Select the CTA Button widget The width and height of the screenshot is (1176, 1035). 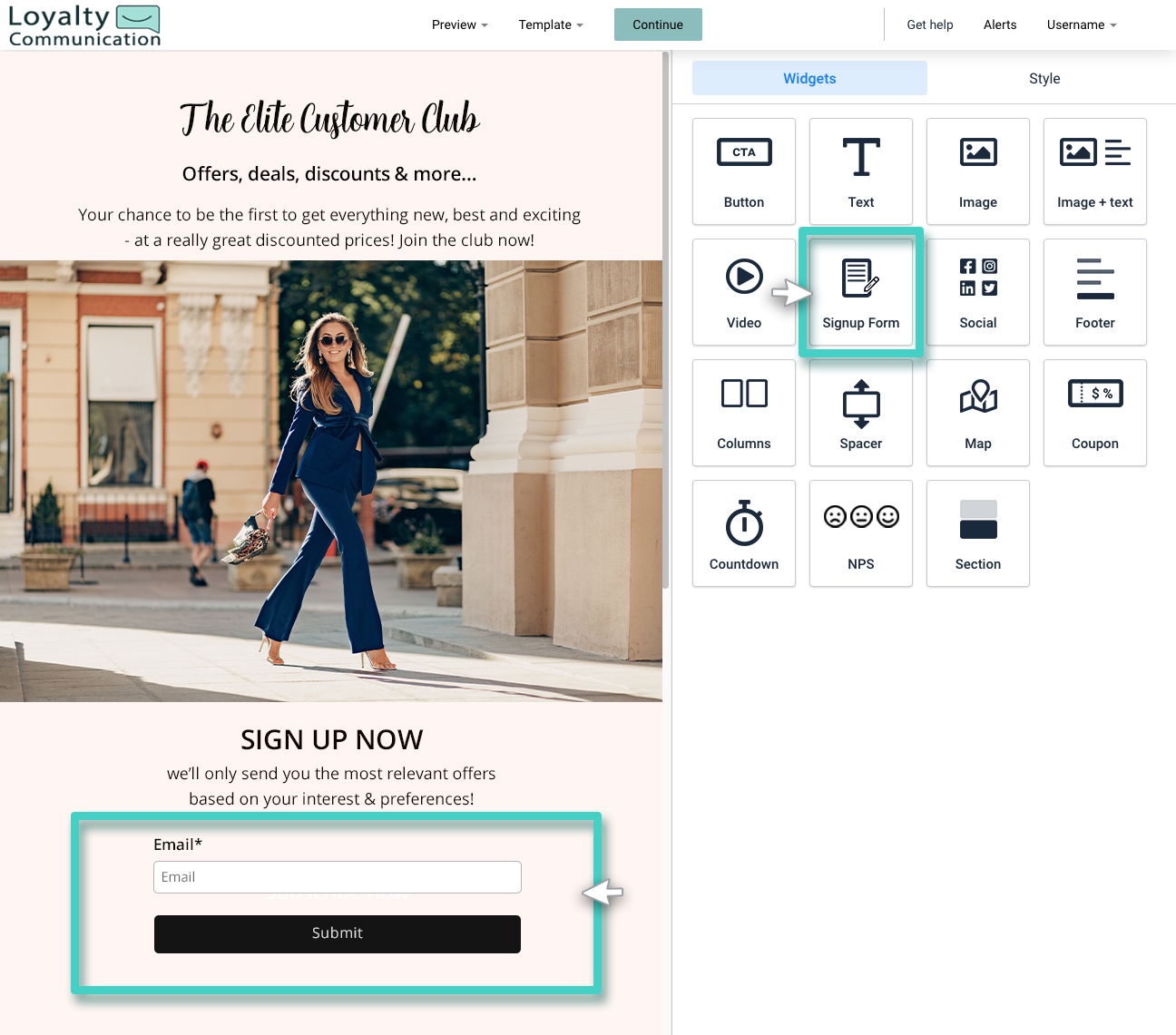pos(743,171)
